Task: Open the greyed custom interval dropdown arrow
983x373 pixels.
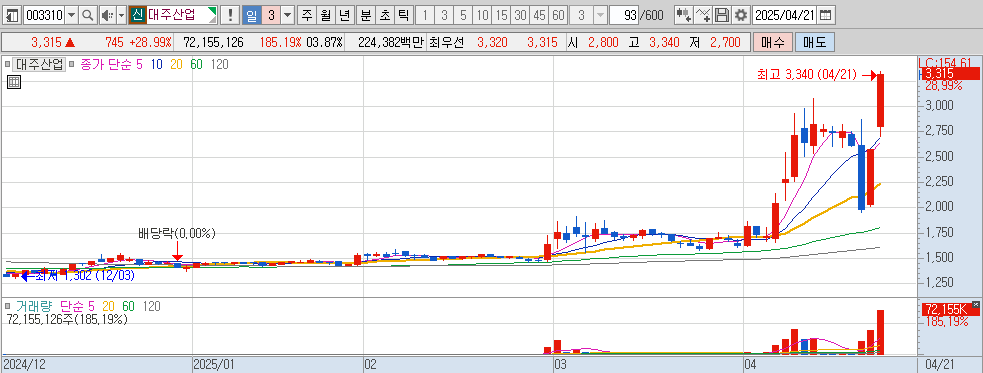Action: [x=600, y=15]
